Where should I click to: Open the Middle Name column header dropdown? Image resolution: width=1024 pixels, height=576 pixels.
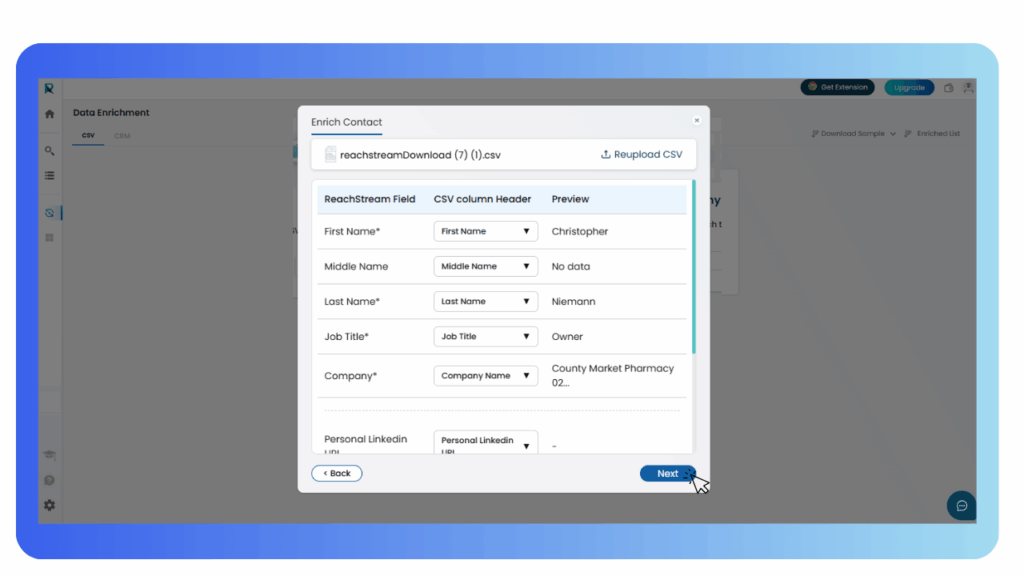(x=485, y=266)
